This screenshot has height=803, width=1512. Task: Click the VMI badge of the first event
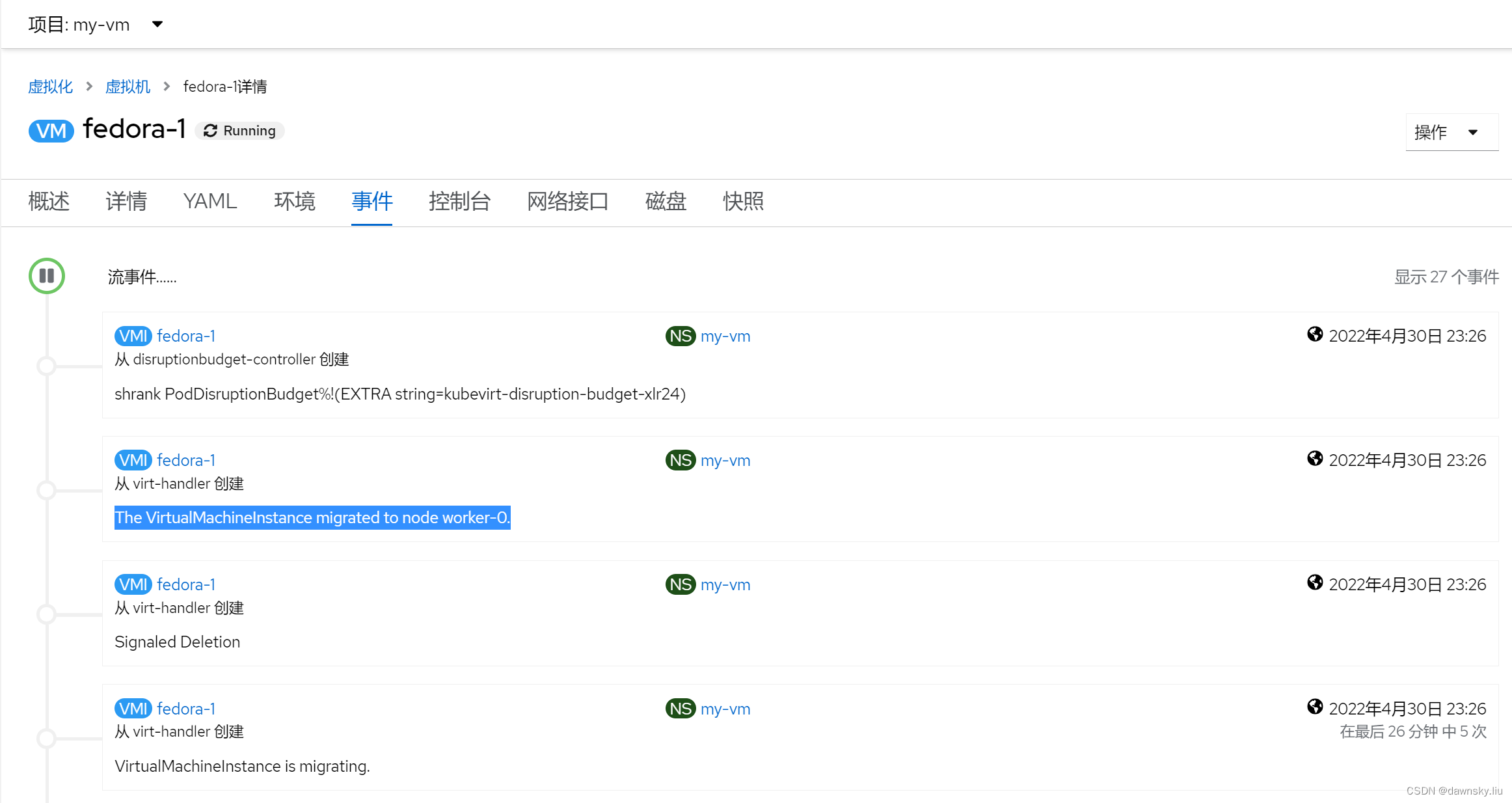point(132,336)
